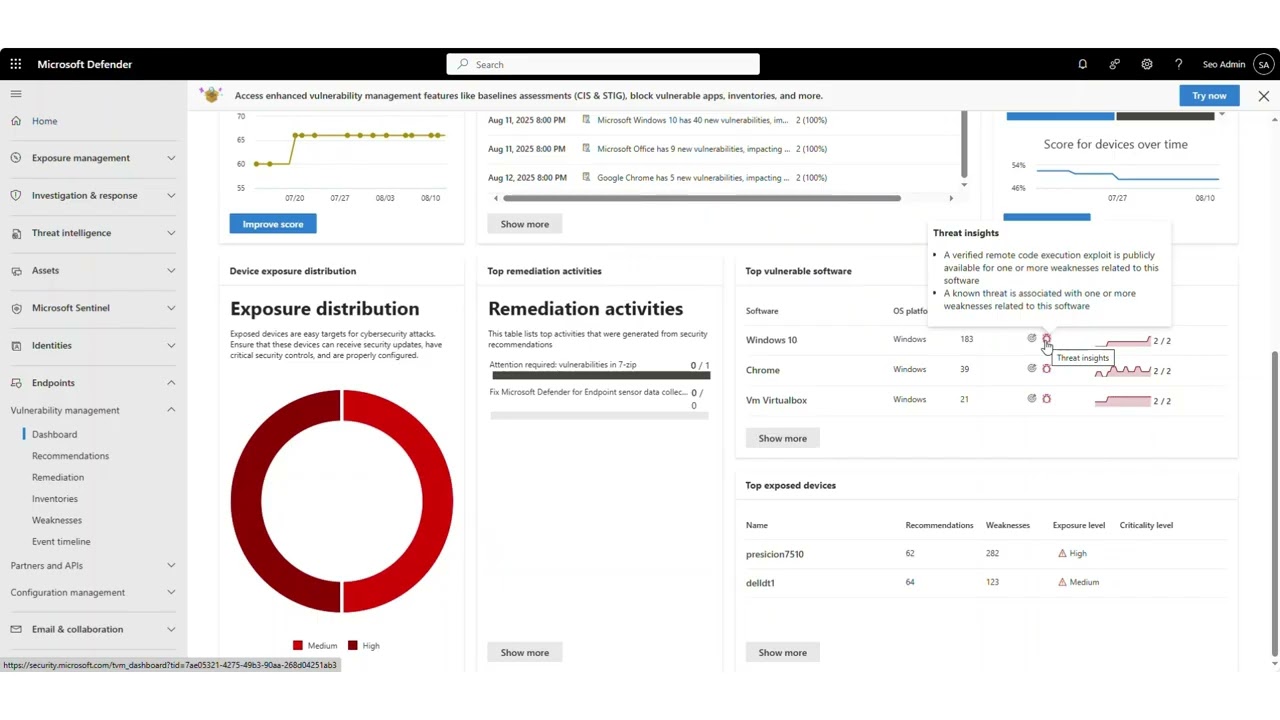Click the page vertical scrollbar
1280x720 pixels.
click(x=1274, y=505)
